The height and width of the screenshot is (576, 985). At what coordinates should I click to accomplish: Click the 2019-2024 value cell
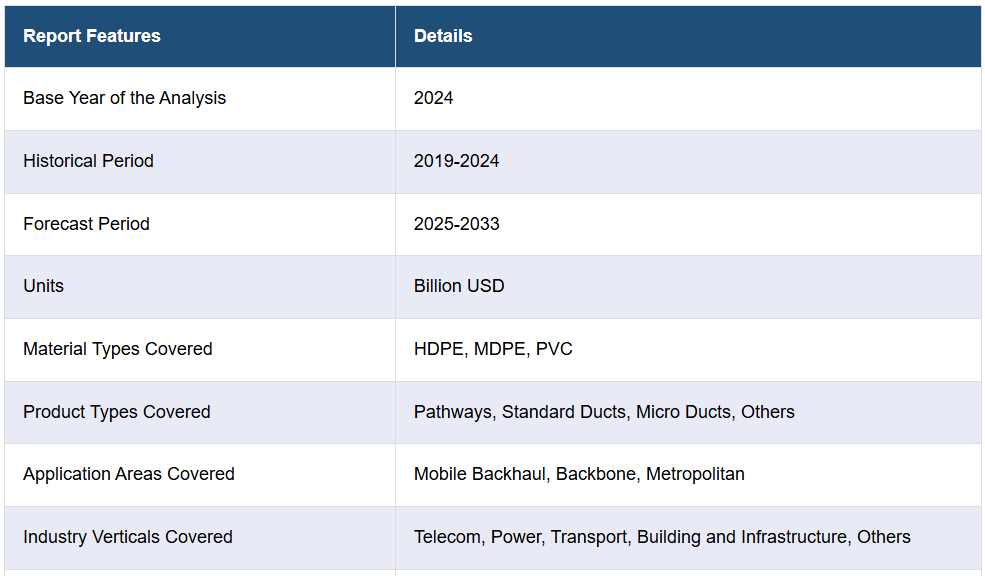coord(688,161)
